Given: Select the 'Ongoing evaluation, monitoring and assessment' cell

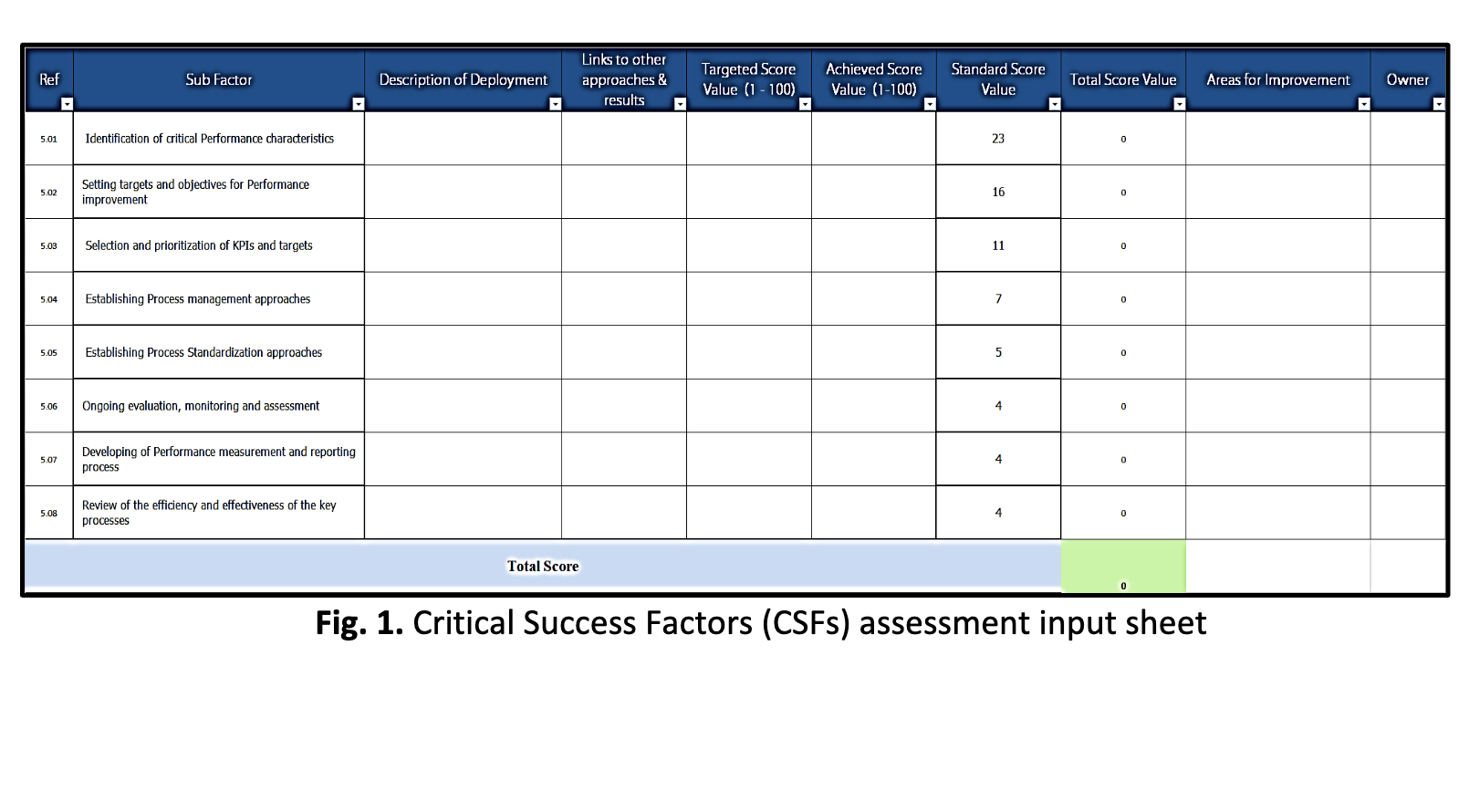Looking at the screenshot, I should [219, 406].
